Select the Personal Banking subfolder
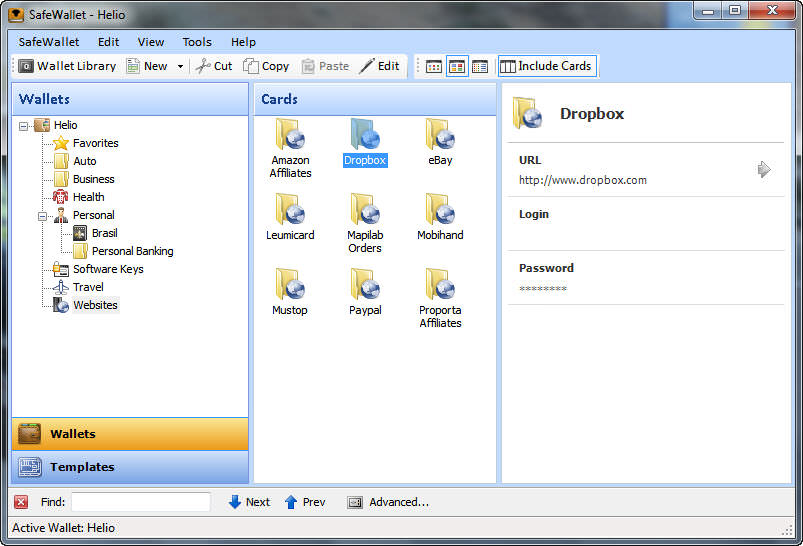 point(123,251)
